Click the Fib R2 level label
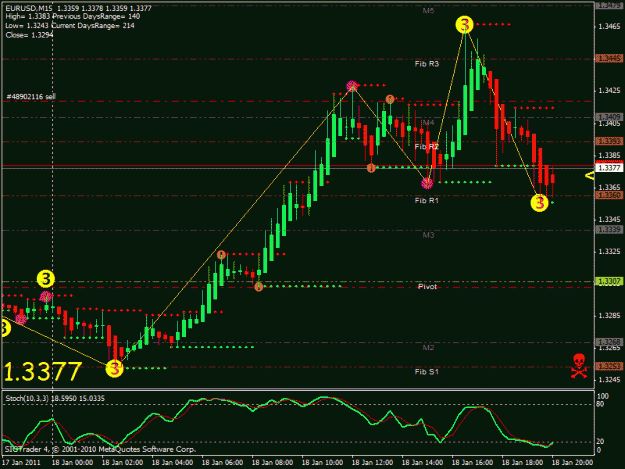The width and height of the screenshot is (625, 469). pyautogui.click(x=426, y=147)
